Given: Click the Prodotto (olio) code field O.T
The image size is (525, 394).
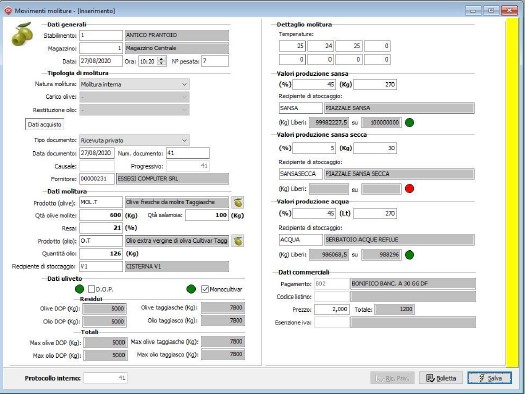Looking at the screenshot, I should (101, 241).
